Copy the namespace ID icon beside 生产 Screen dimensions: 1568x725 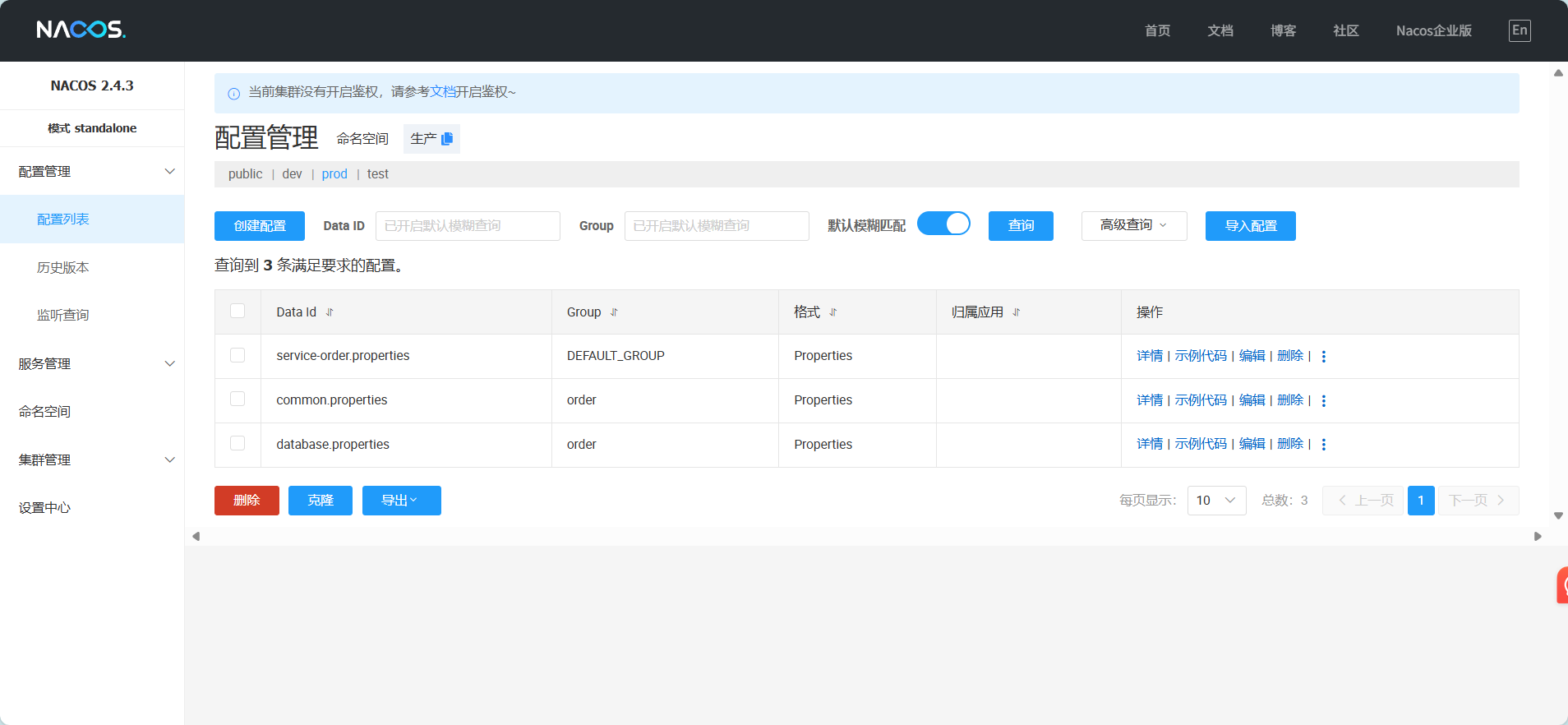[447, 139]
